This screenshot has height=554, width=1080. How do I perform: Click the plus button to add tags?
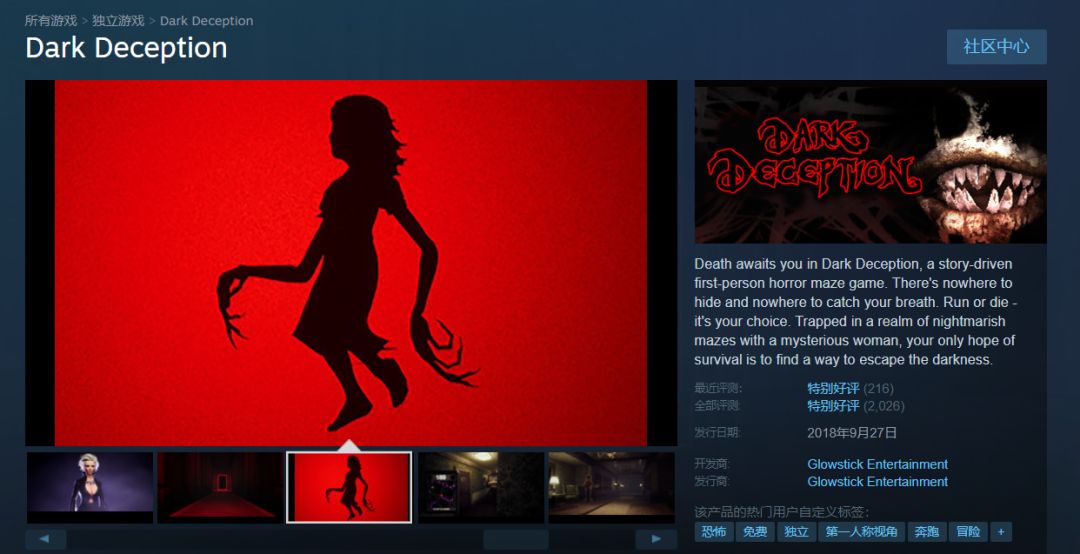pyautogui.click(x=1001, y=531)
